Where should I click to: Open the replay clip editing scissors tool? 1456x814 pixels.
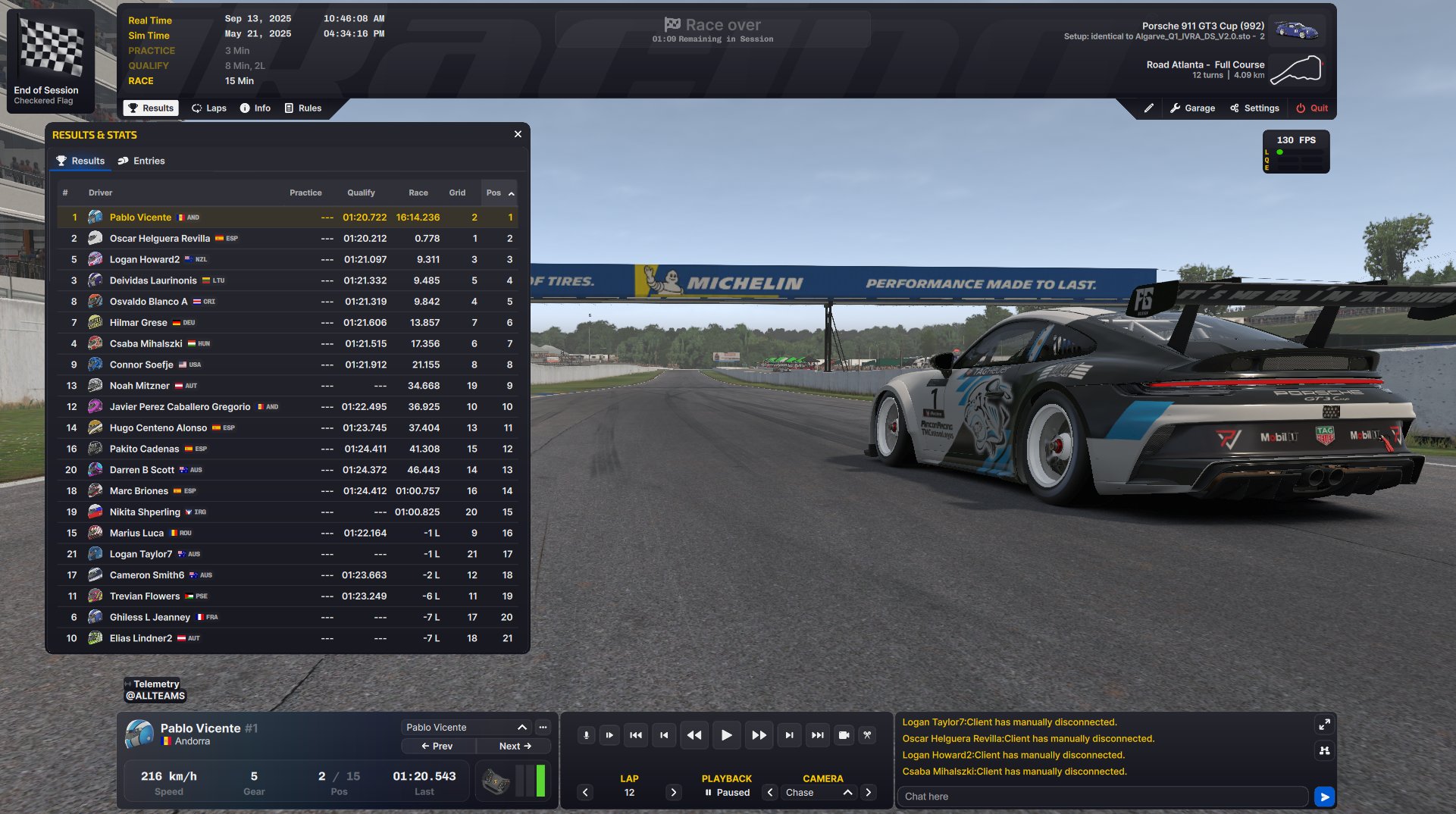click(x=867, y=735)
